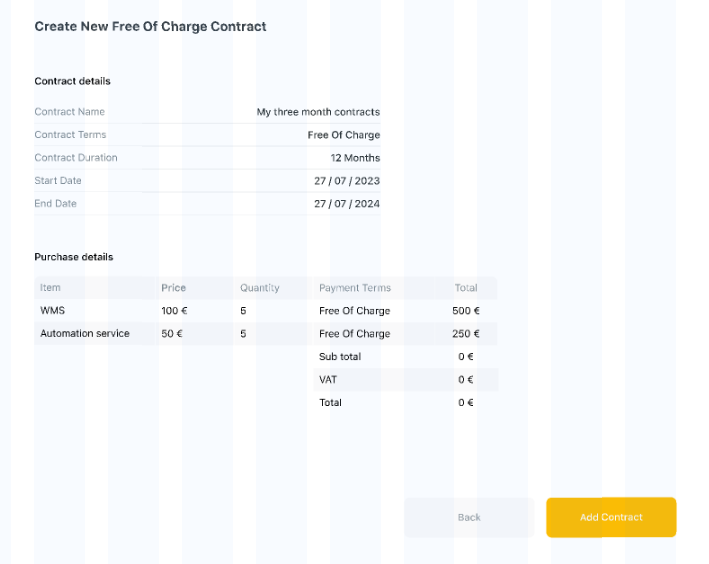
Task: Click the 500 € total for WMS
Action: [466, 311]
